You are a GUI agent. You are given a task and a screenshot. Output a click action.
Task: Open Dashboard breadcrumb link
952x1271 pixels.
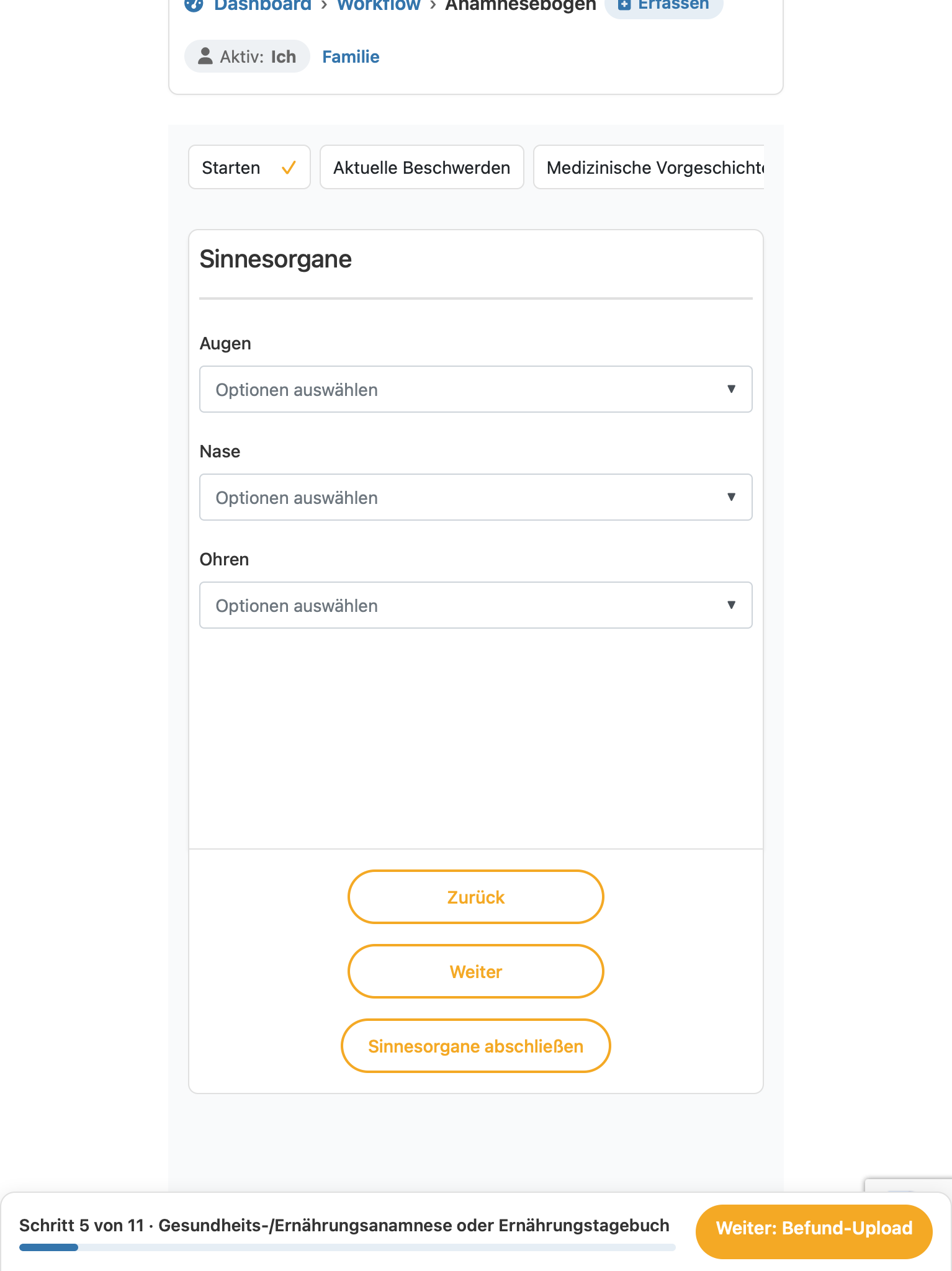click(x=263, y=5)
